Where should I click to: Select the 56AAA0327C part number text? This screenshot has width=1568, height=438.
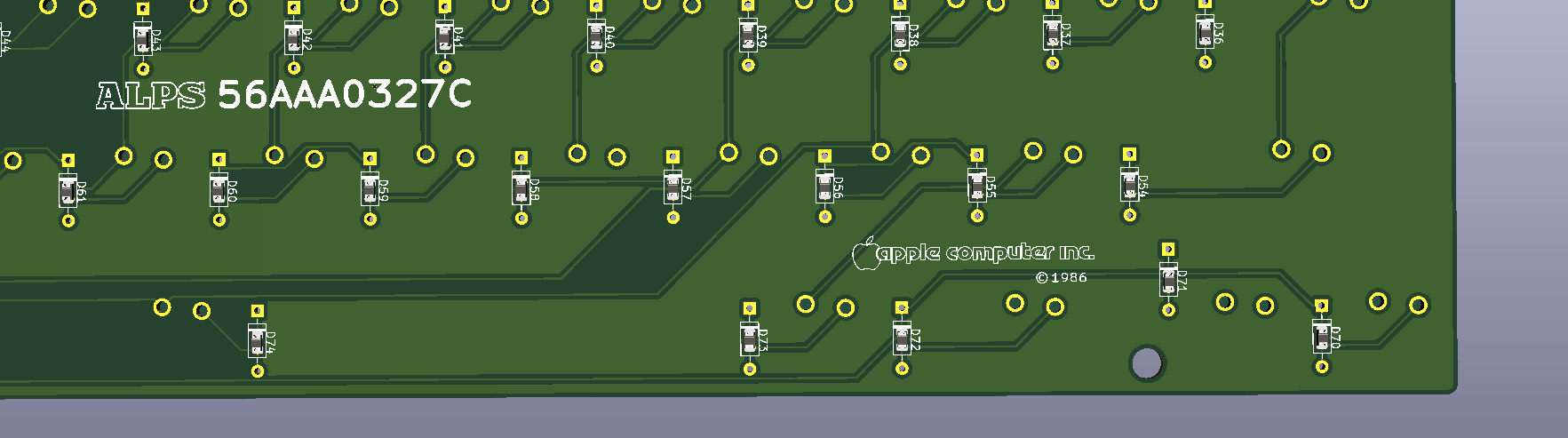[345, 94]
